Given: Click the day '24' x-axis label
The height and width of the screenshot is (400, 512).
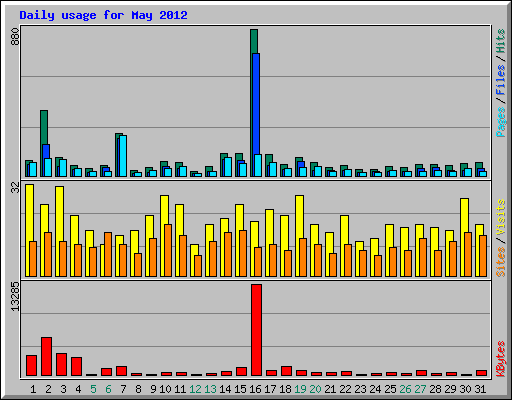Looking at the screenshot, I should pyautogui.click(x=375, y=389).
